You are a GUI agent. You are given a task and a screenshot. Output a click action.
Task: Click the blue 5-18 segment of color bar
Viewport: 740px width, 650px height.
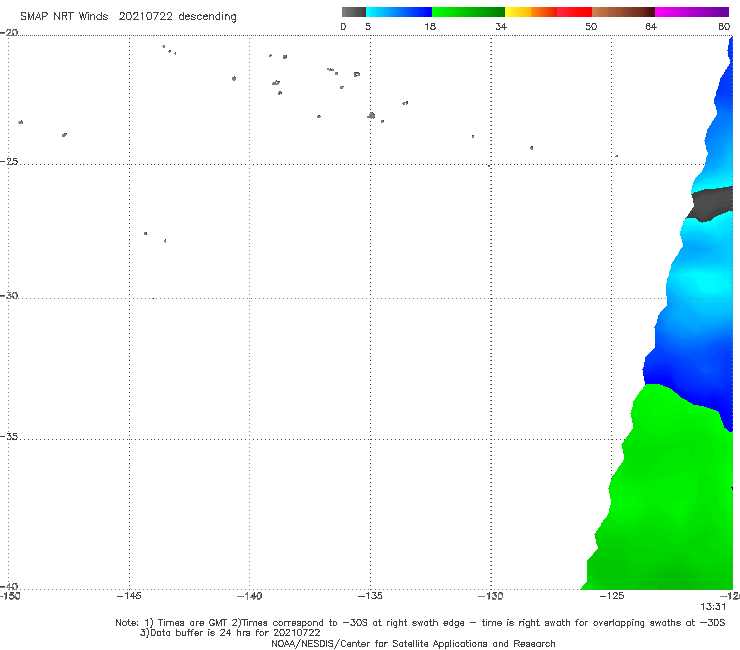tap(399, 12)
